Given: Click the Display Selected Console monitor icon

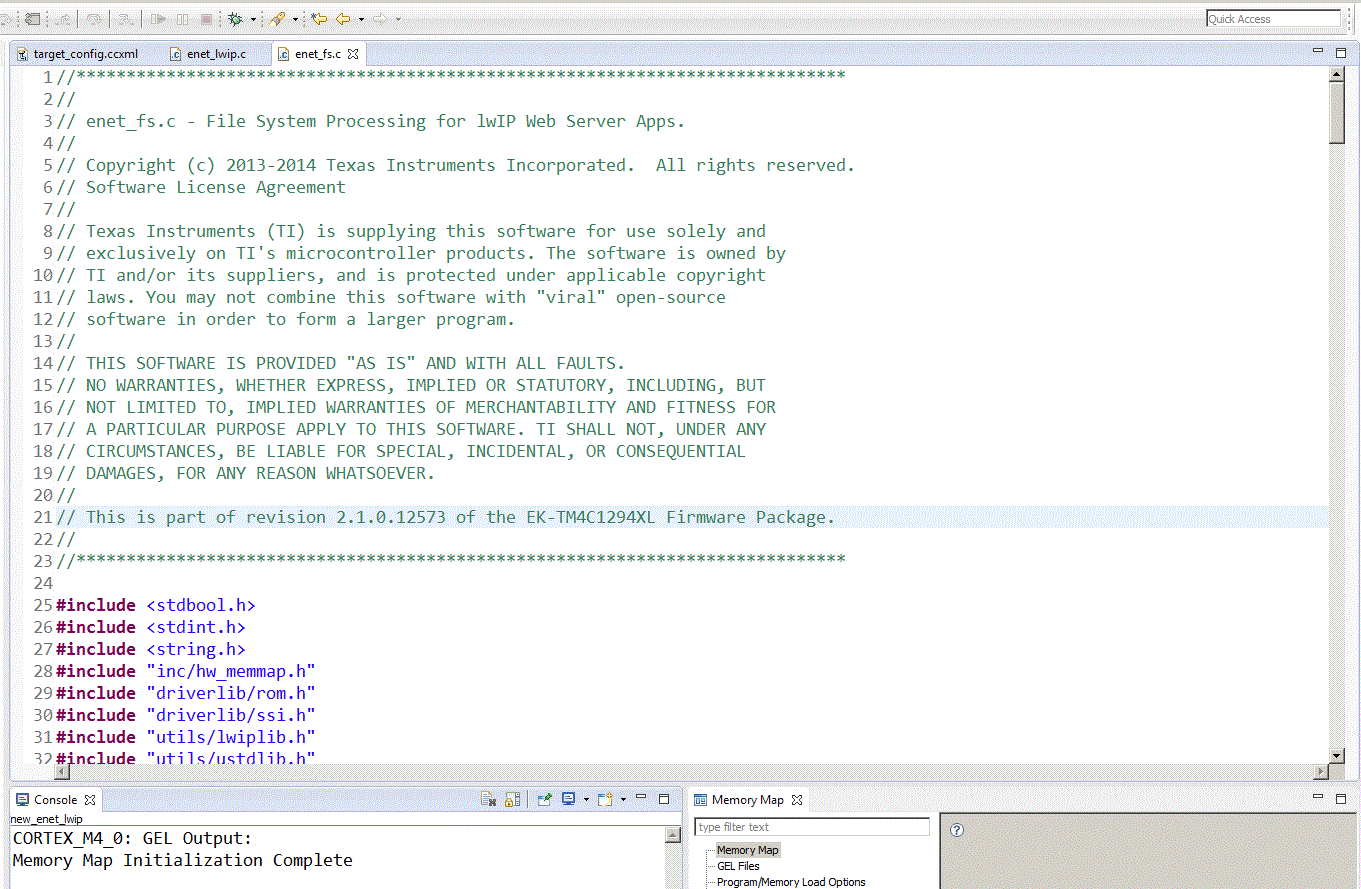Looking at the screenshot, I should [x=568, y=799].
